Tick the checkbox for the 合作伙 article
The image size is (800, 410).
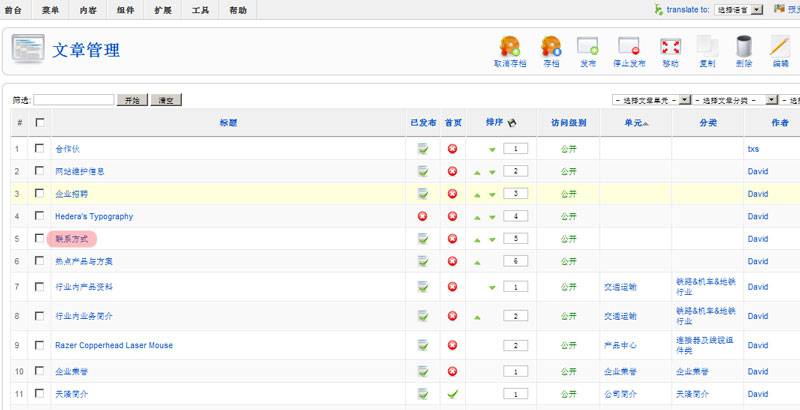(x=40, y=148)
